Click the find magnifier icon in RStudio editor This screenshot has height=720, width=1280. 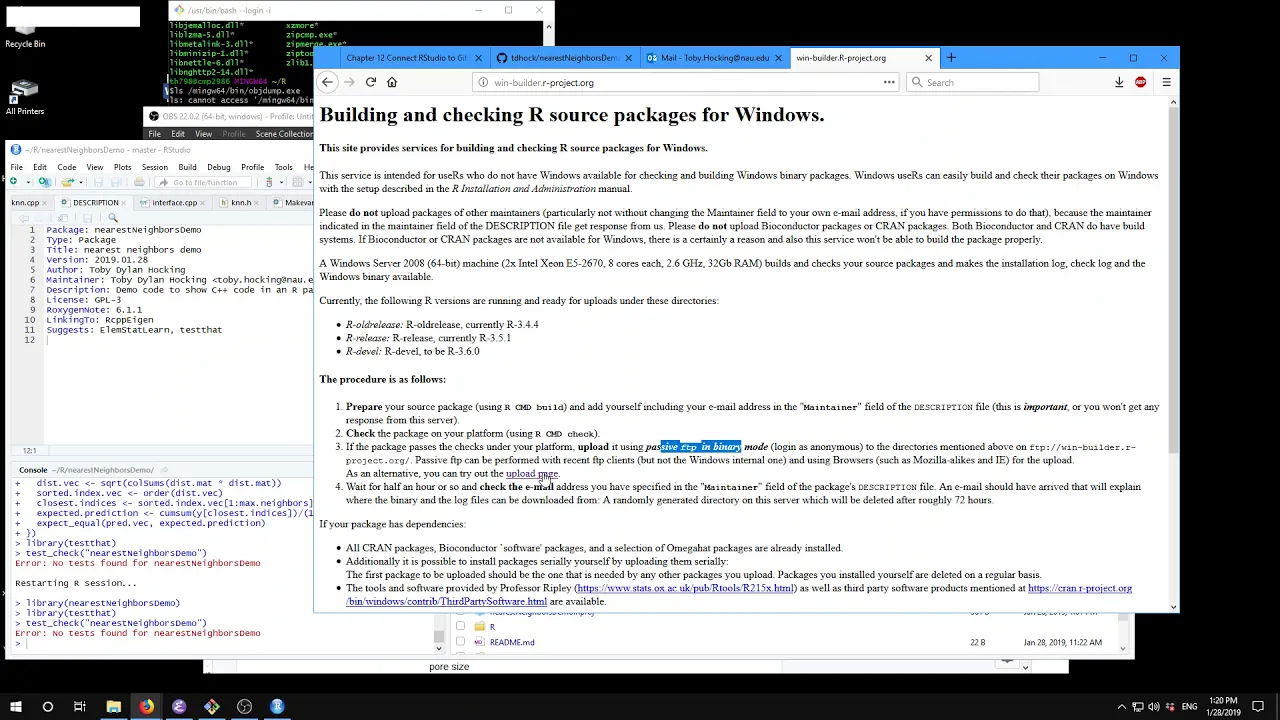point(113,218)
